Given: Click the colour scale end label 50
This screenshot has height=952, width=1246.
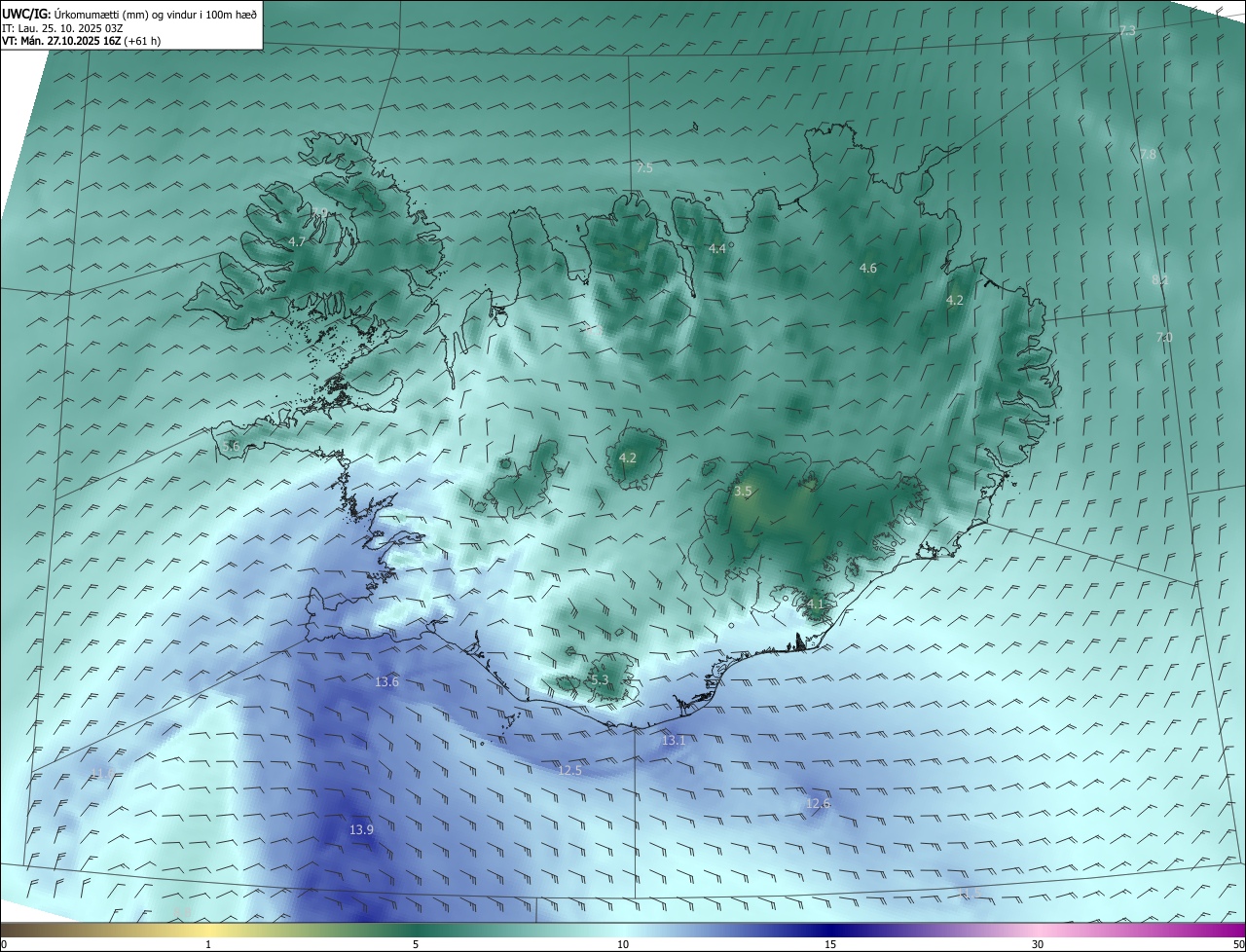Looking at the screenshot, I should pos(1237,944).
